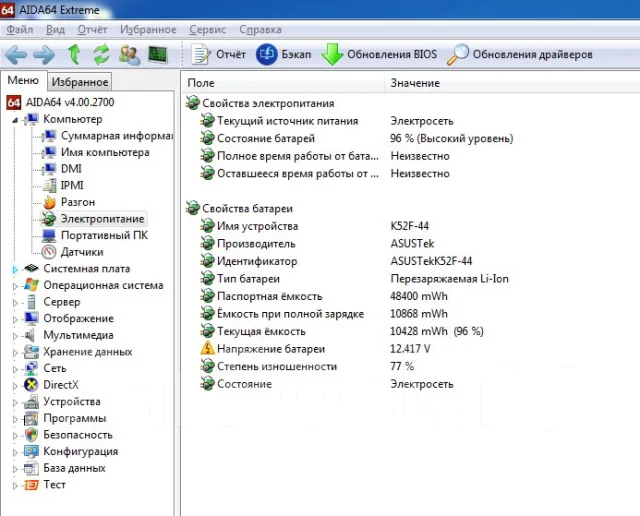640x516 pixels.
Task: Open Обновления драйверов in the toolbar
Action: (520, 54)
